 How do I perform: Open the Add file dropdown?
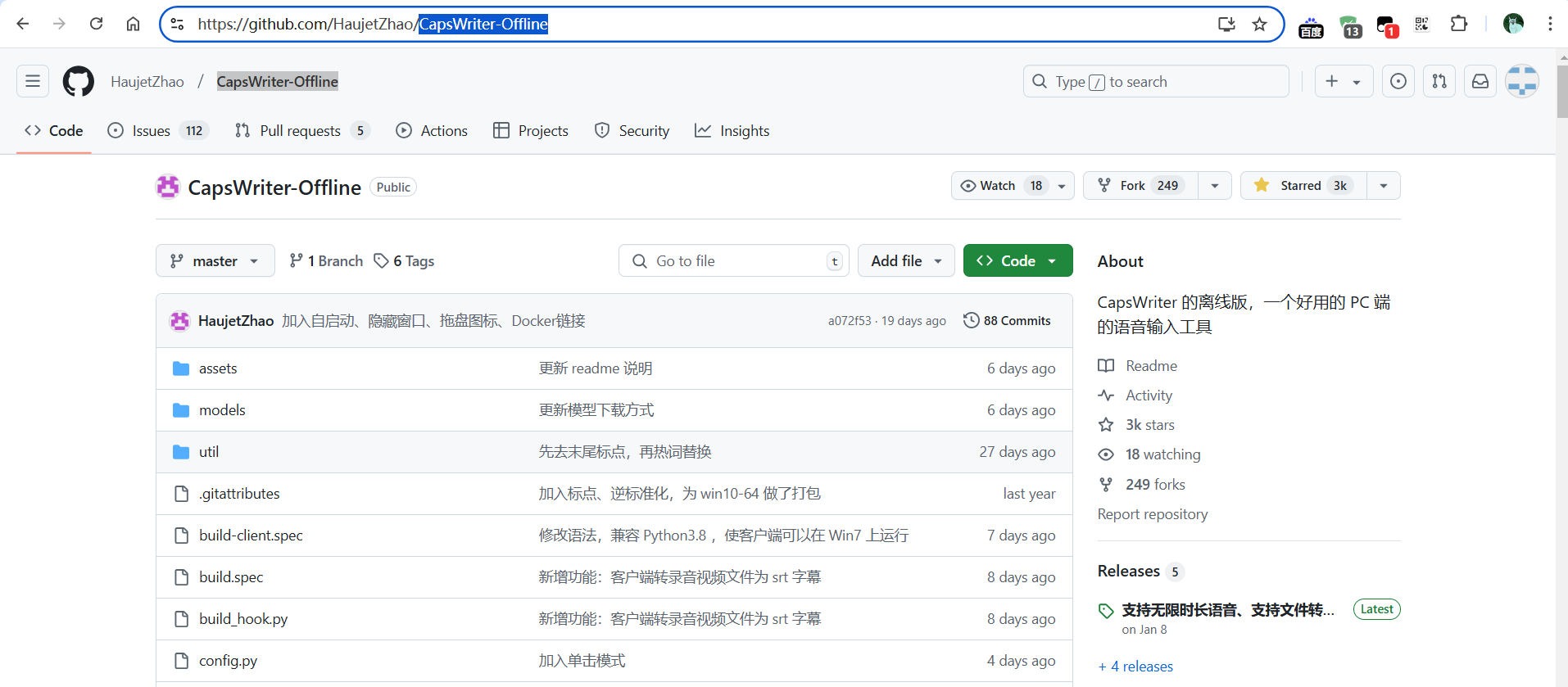point(906,260)
